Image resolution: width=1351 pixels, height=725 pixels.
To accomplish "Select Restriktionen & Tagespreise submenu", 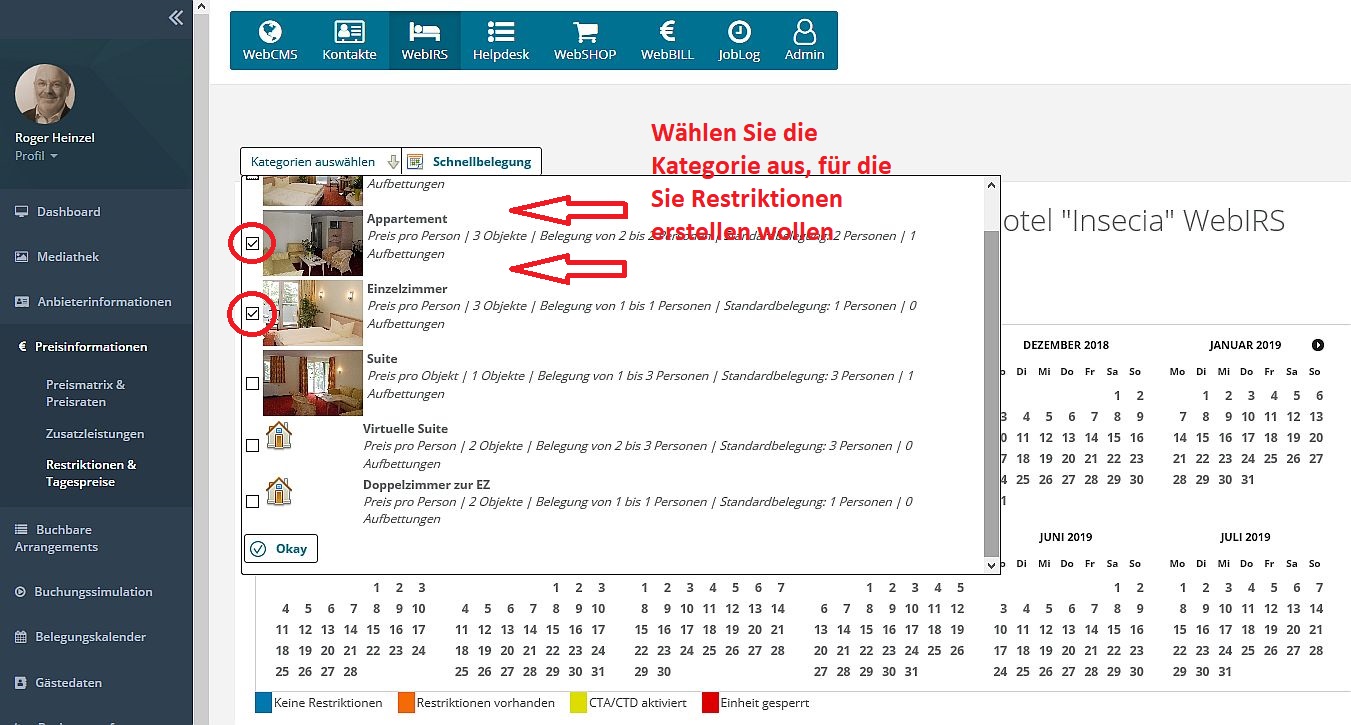I will coord(91,473).
